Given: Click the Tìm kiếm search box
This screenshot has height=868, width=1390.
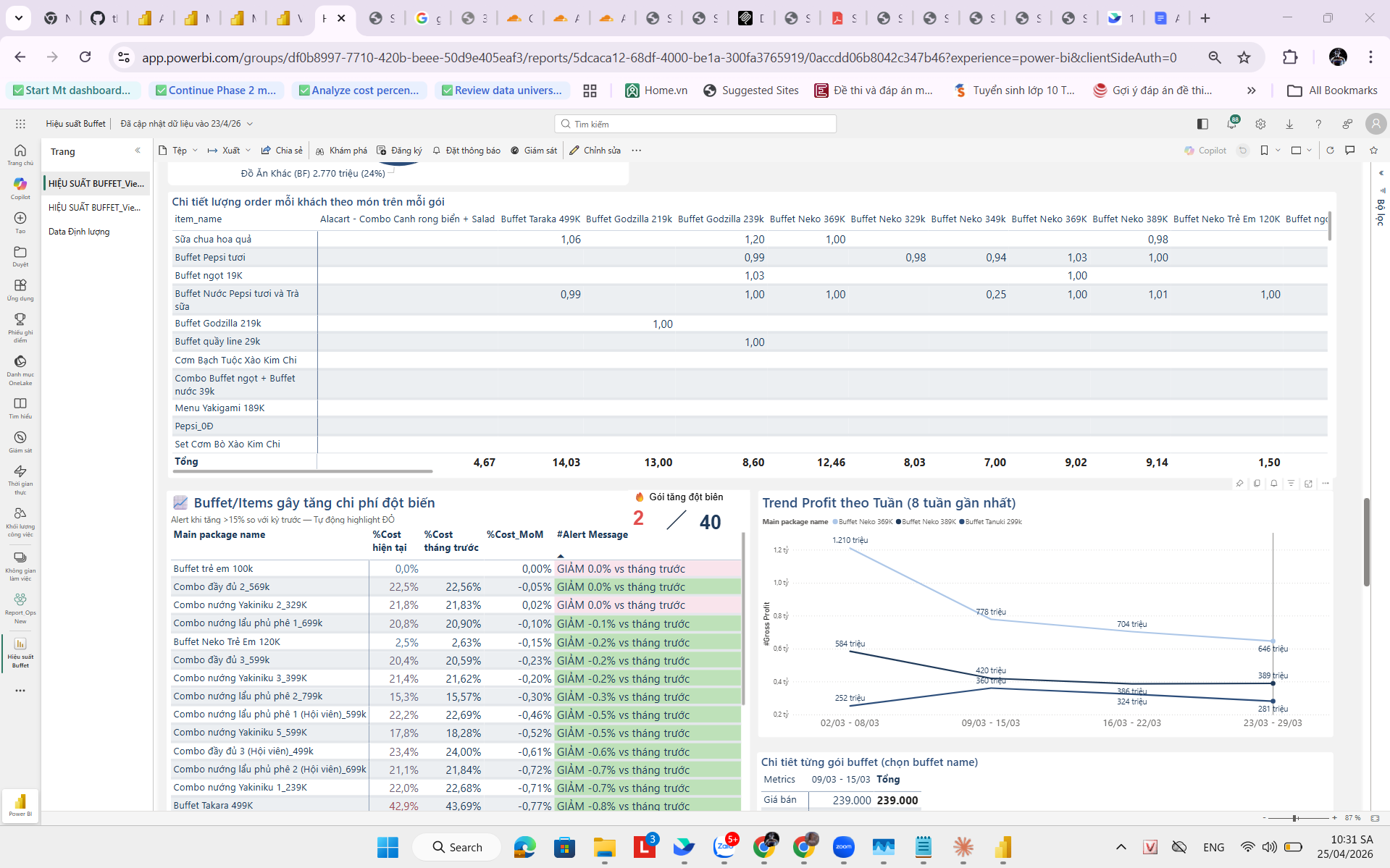Looking at the screenshot, I should point(695,124).
